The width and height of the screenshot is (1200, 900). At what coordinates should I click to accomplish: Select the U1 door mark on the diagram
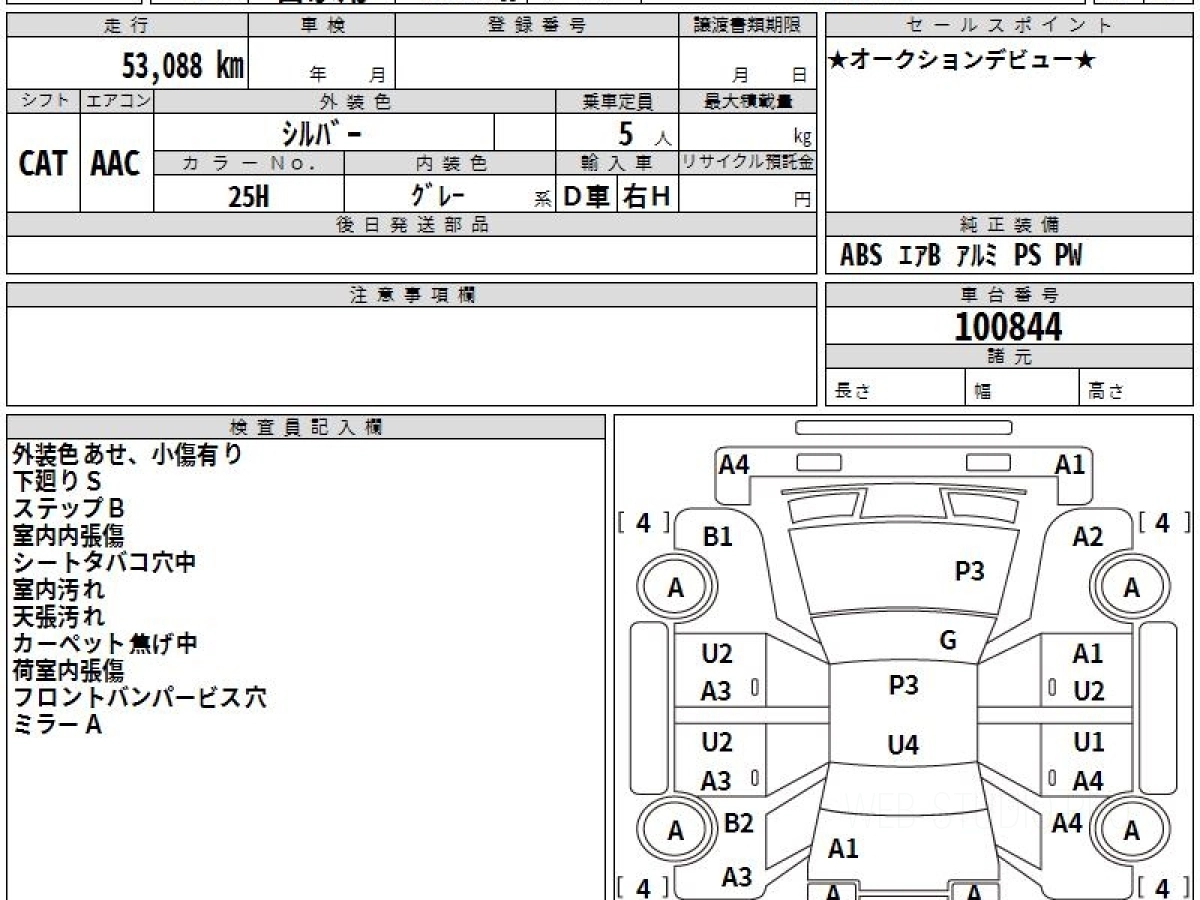click(1088, 742)
